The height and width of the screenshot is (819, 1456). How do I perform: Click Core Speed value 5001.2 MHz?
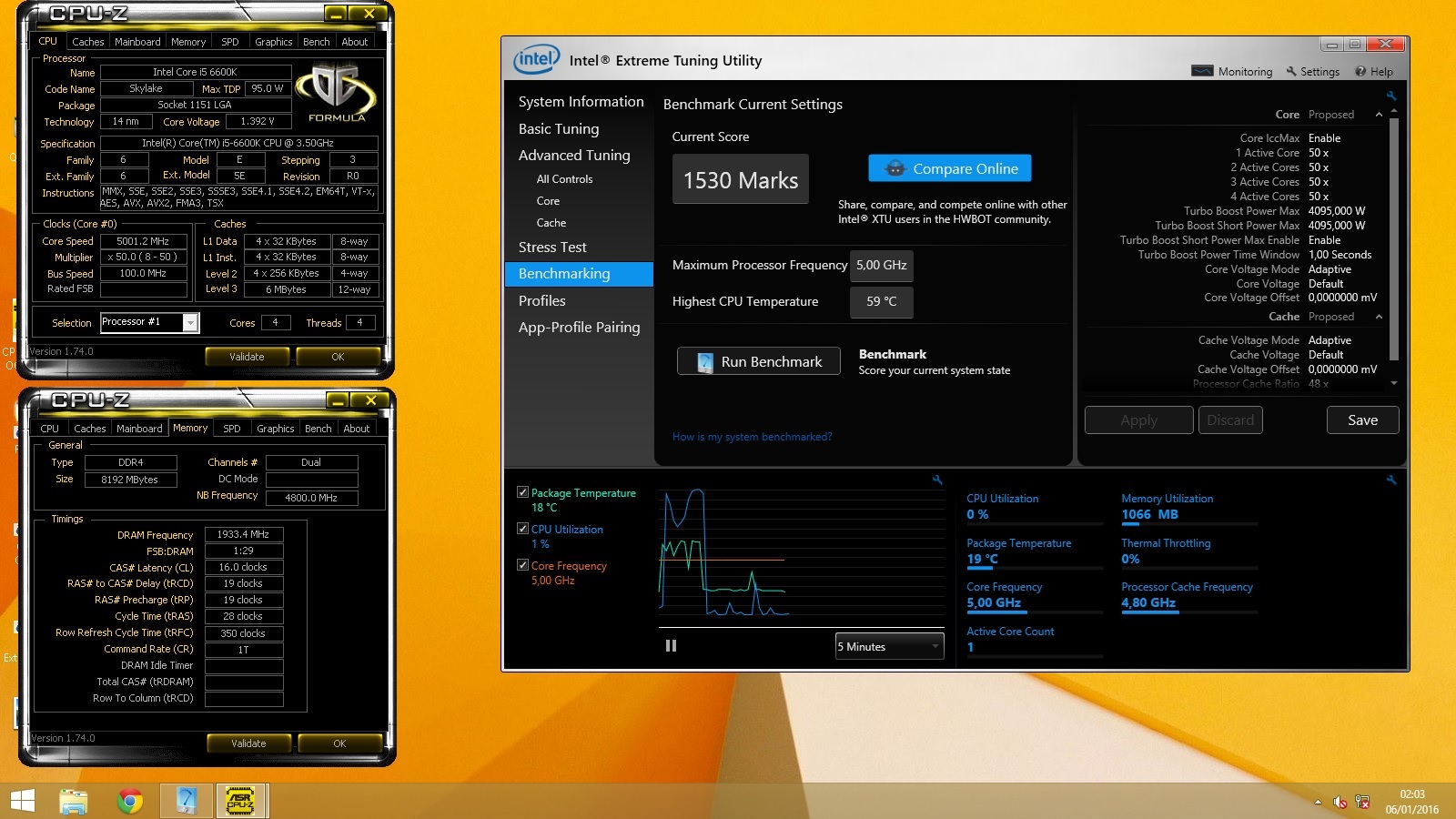coord(143,241)
